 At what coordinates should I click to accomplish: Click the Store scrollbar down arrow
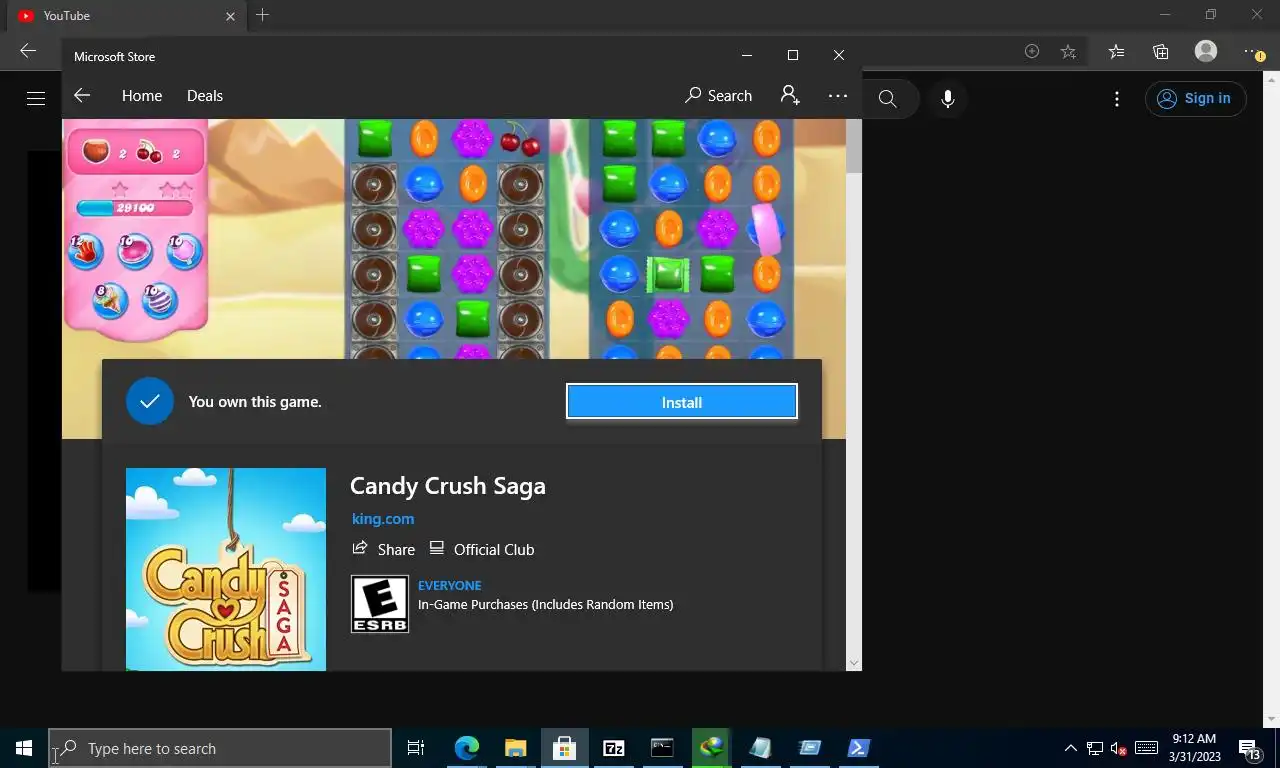(x=854, y=663)
